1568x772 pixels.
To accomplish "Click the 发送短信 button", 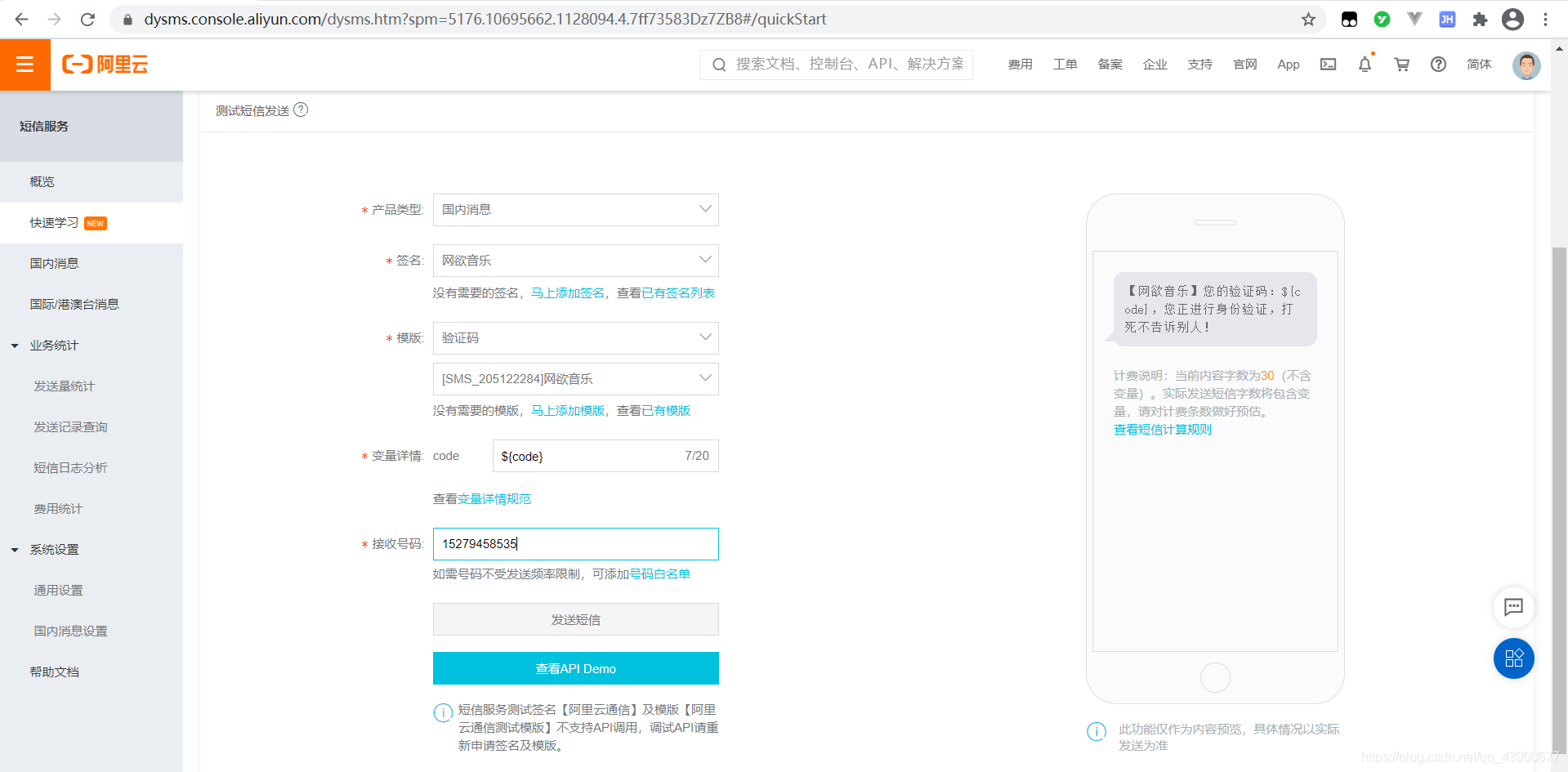I will click(575, 619).
